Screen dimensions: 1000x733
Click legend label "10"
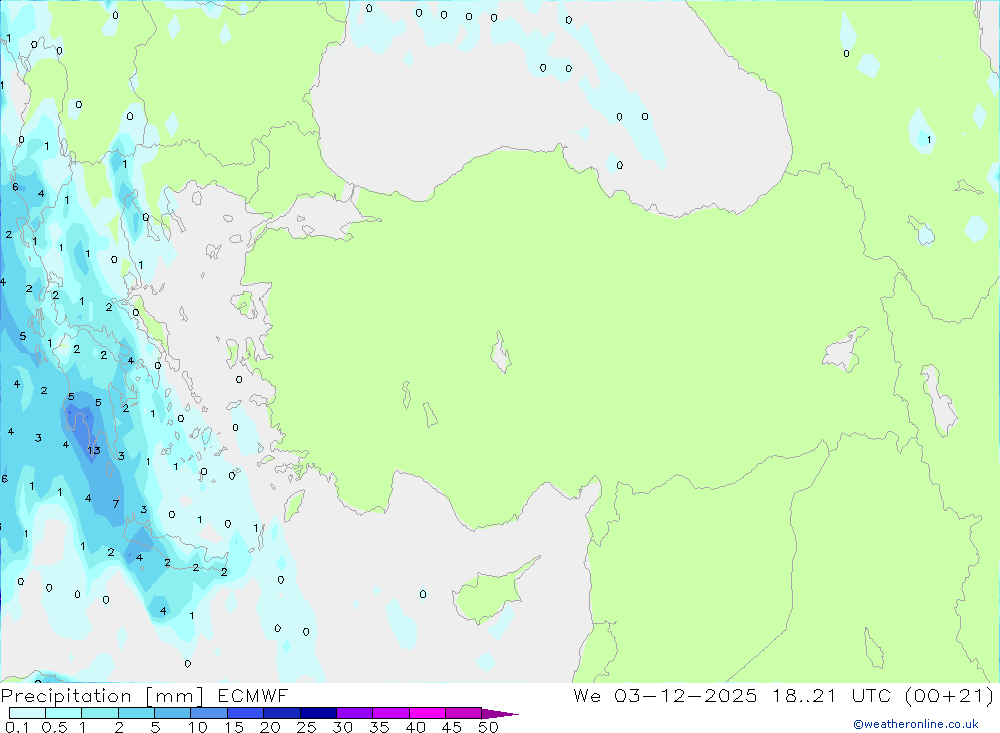point(198,727)
